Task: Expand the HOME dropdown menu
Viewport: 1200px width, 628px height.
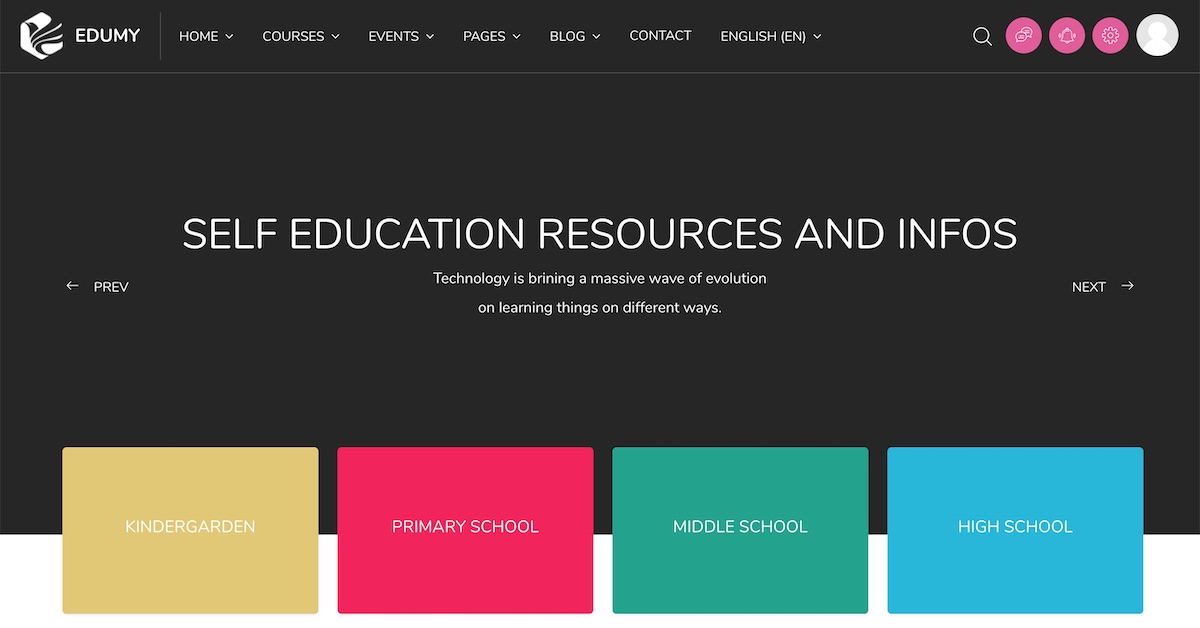Action: tap(205, 36)
